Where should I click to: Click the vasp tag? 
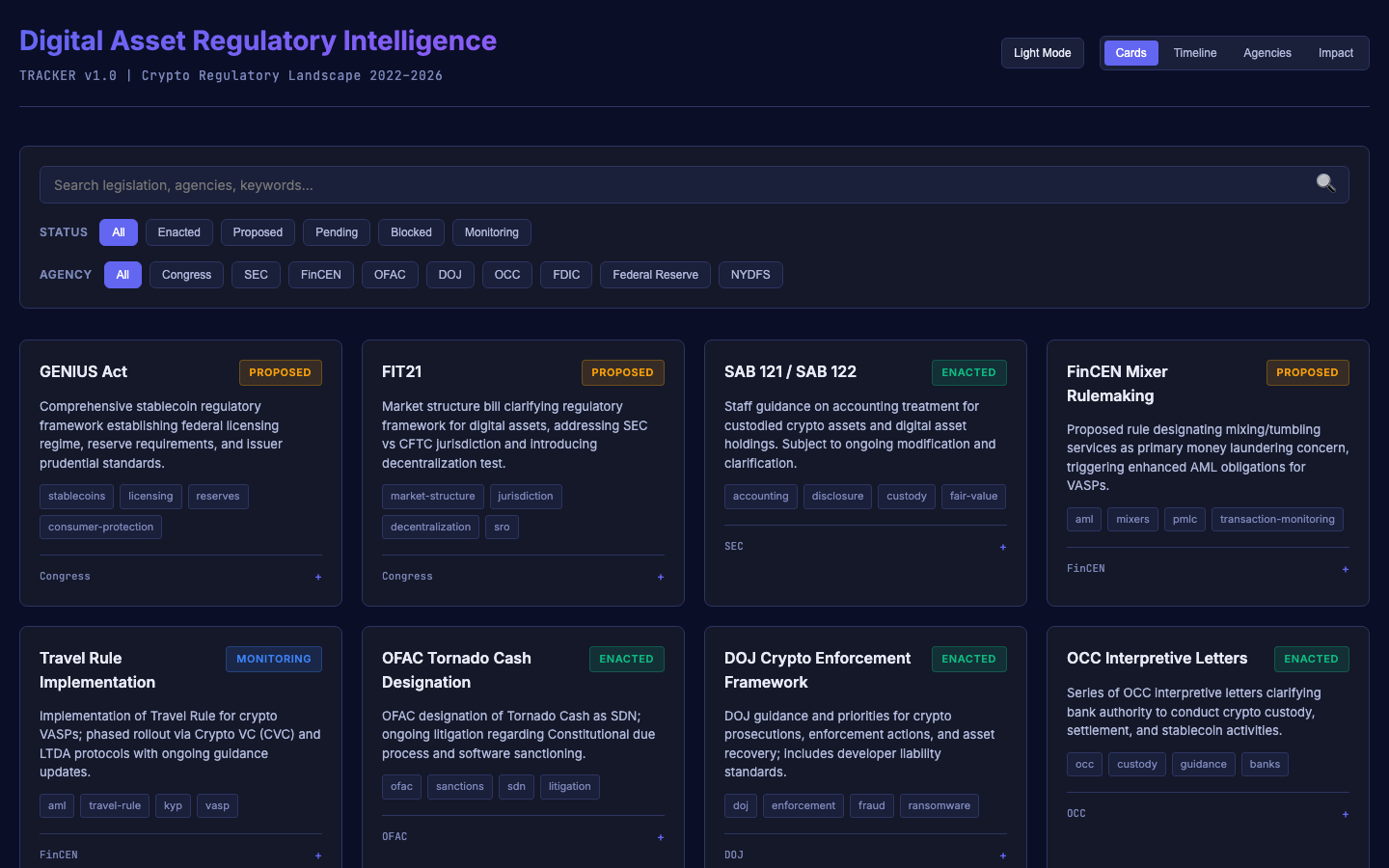point(217,806)
